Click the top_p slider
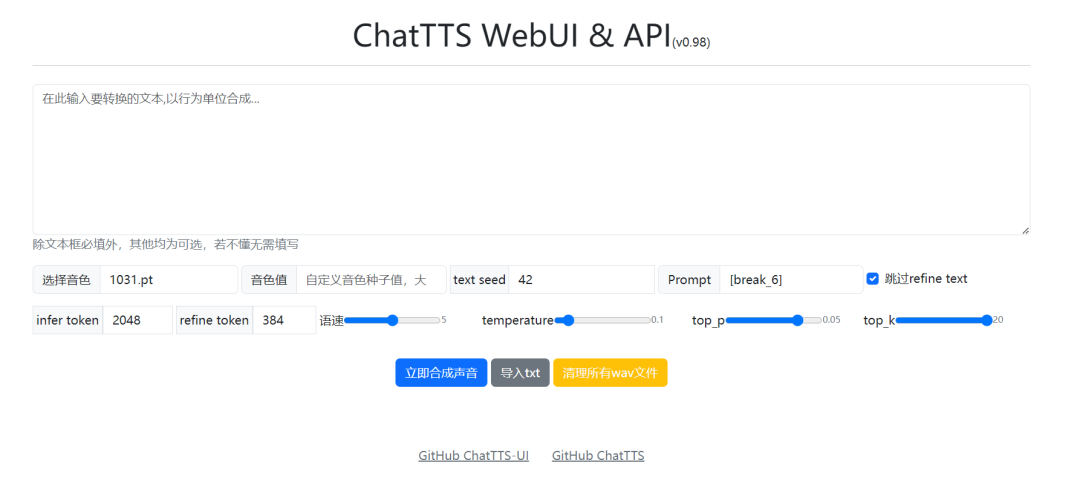1080x492 pixels. click(x=773, y=320)
